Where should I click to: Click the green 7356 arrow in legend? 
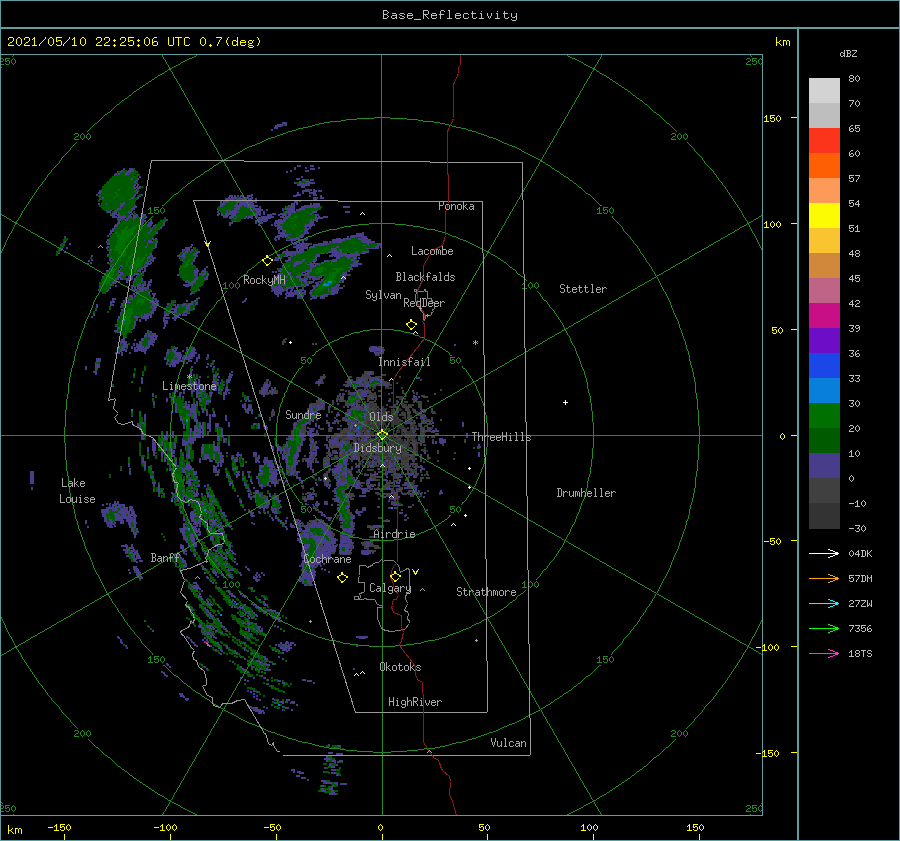[824, 629]
